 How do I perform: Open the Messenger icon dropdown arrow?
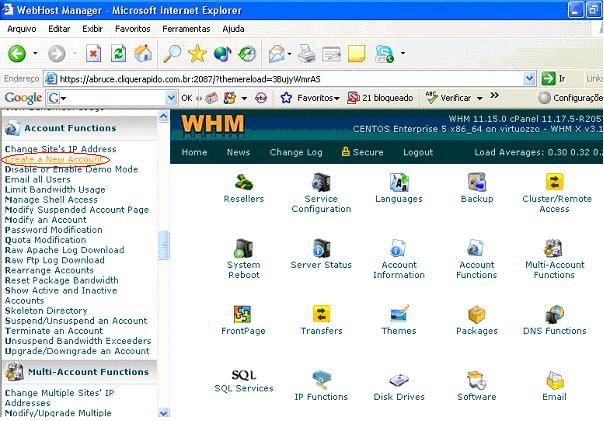point(403,53)
